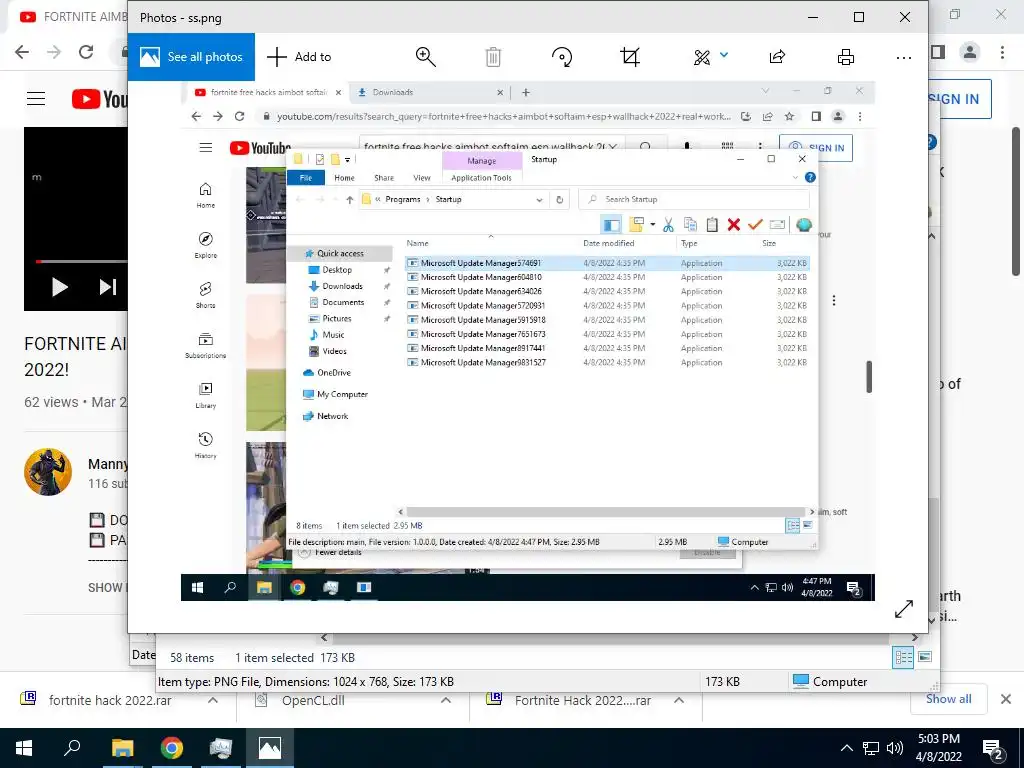
Task: Click the Chrome profile avatar icon
Action: [x=970, y=52]
